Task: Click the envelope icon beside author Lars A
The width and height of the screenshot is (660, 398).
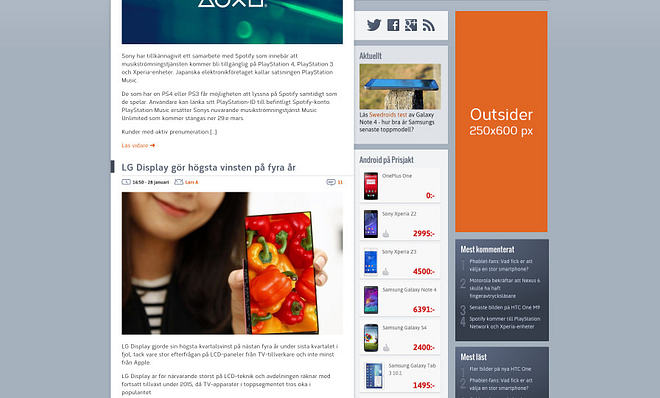Action: [179, 182]
